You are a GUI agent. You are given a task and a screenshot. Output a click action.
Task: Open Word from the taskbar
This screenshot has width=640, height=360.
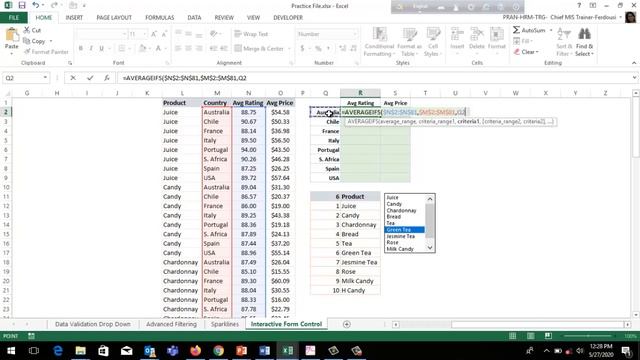(x=264, y=351)
